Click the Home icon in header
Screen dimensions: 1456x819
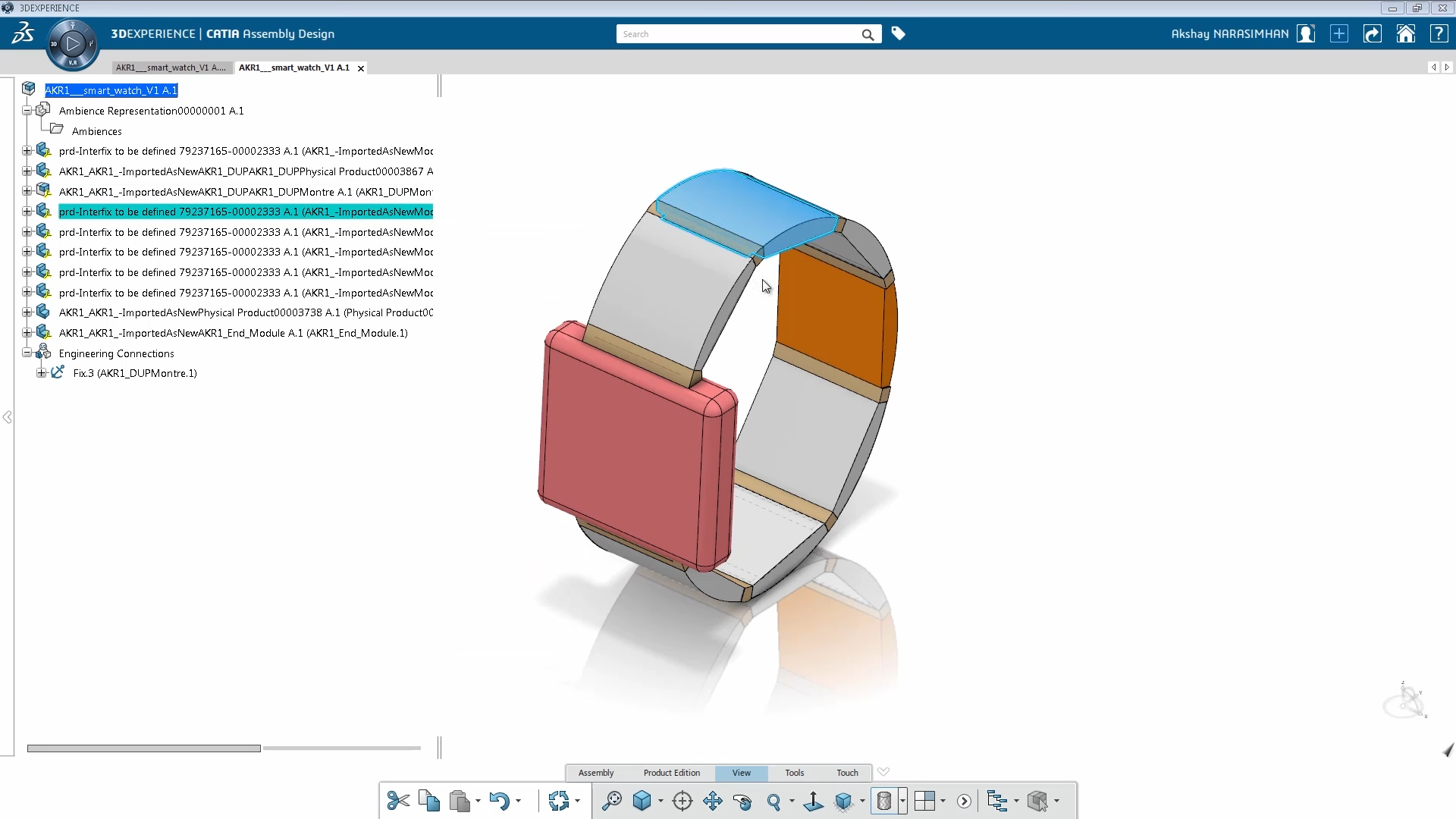pos(1405,34)
